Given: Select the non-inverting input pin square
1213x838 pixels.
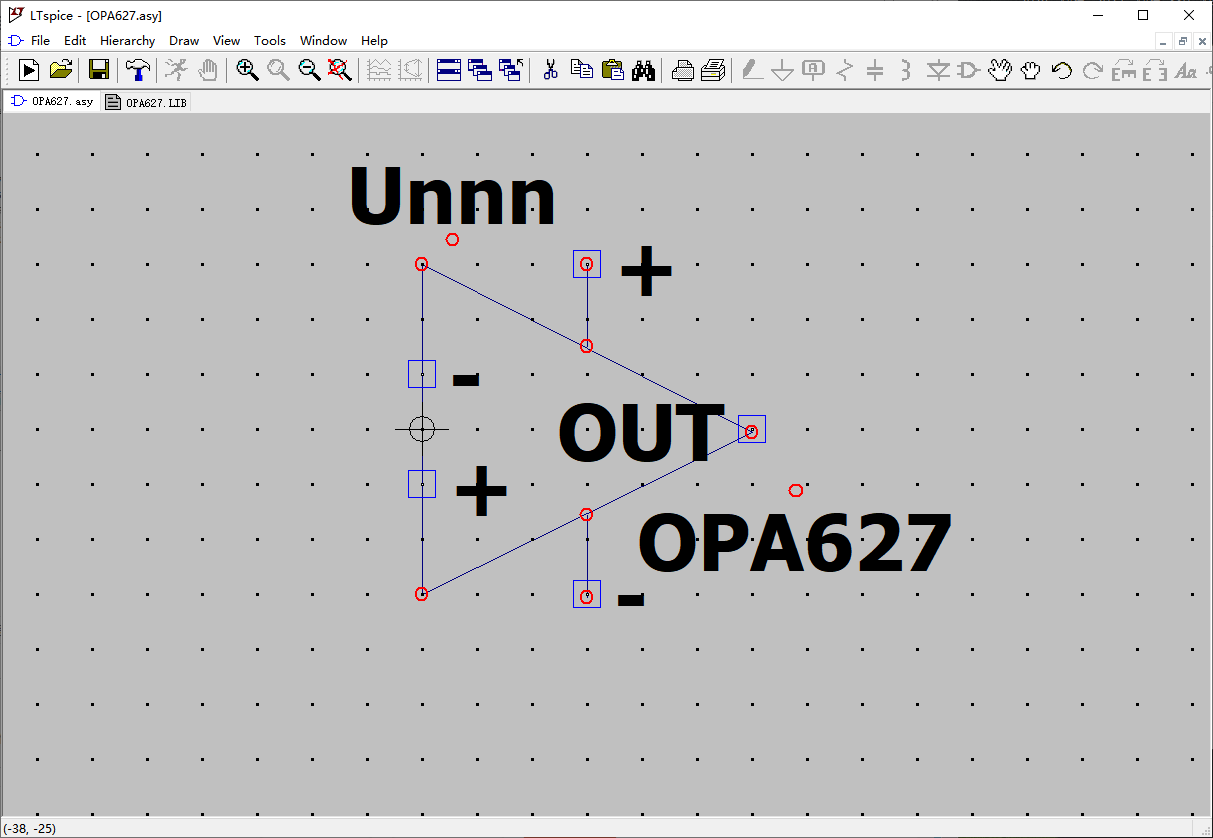Looking at the screenshot, I should pos(422,484).
